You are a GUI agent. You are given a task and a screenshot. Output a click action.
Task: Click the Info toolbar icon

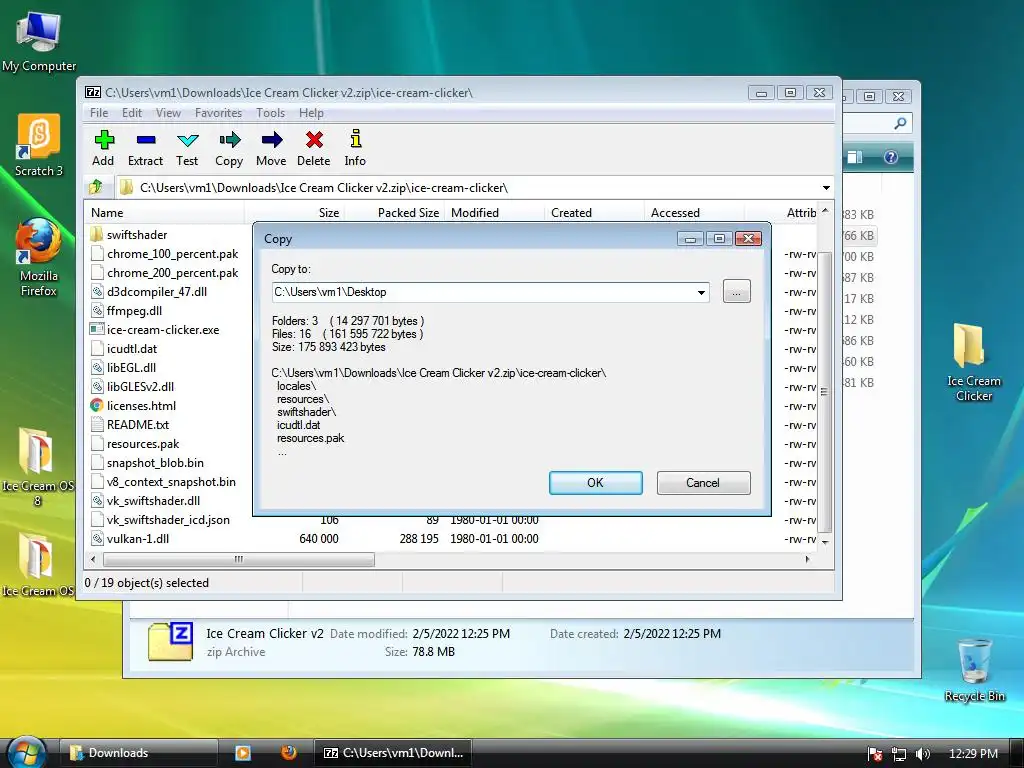coord(355,148)
